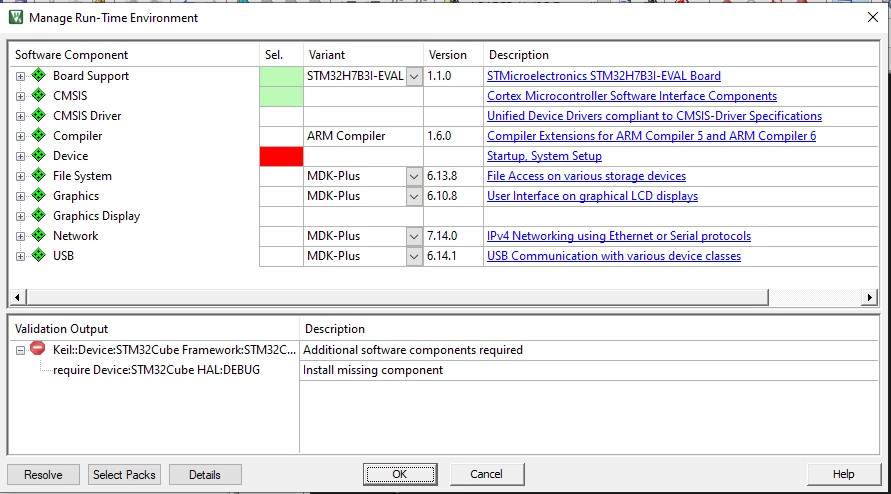Click the ARM Compiler variant cell
Image resolution: width=891 pixels, height=494 pixels.
tap(363, 136)
